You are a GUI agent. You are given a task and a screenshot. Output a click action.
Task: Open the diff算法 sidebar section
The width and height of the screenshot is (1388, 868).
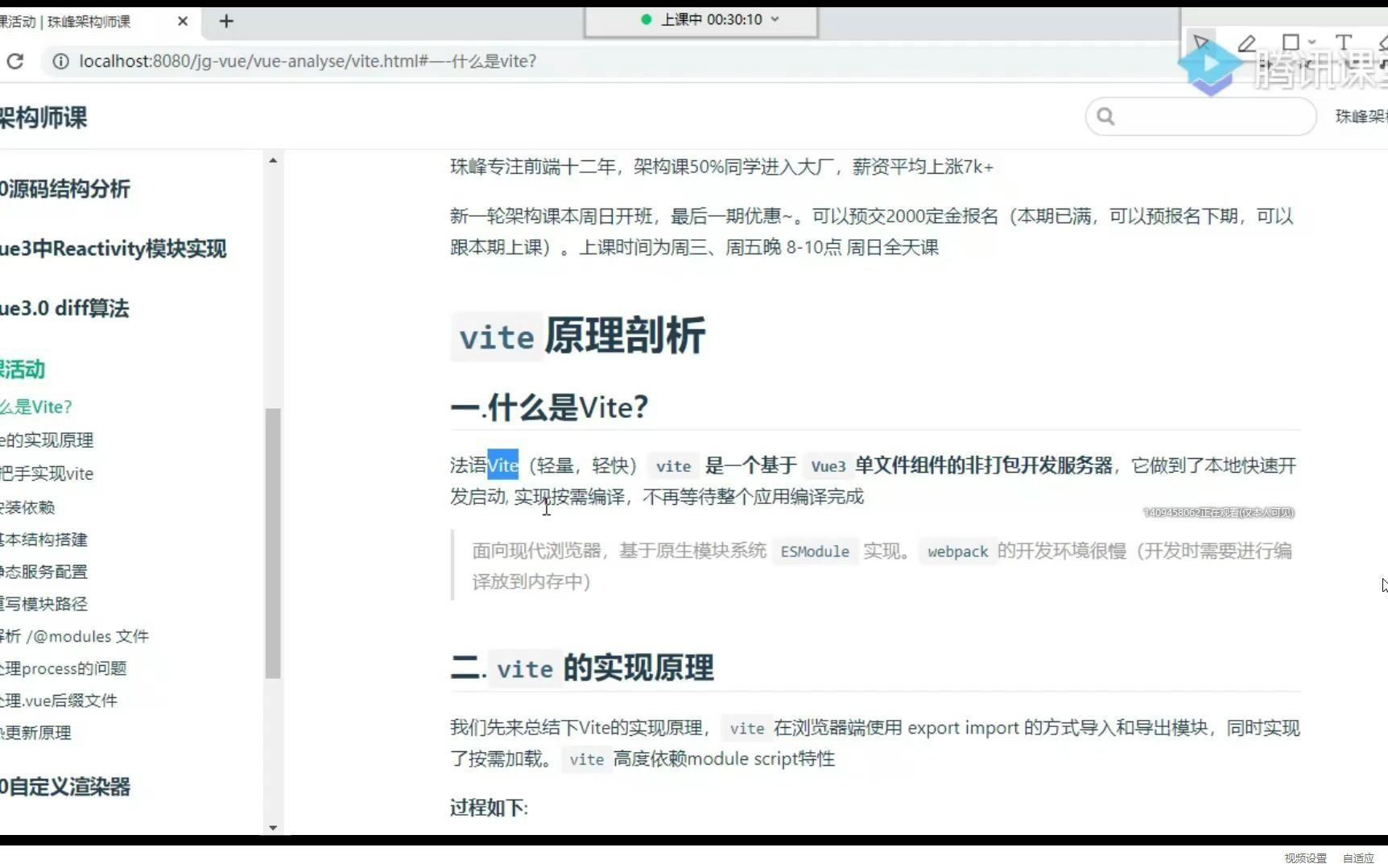pyautogui.click(x=64, y=308)
